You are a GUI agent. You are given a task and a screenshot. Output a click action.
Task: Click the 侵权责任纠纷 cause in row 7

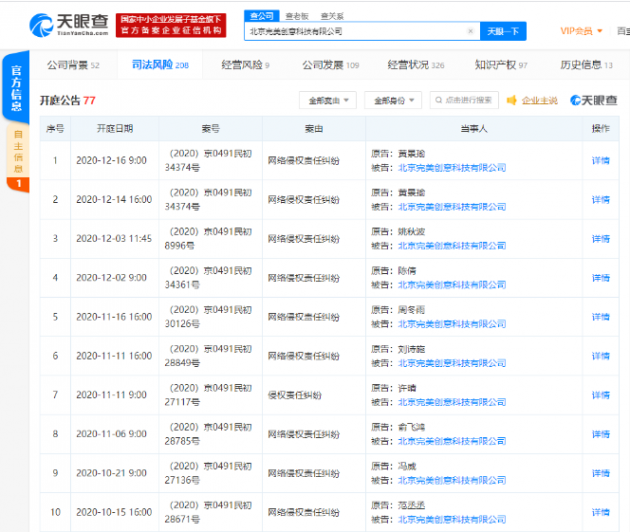(295, 395)
